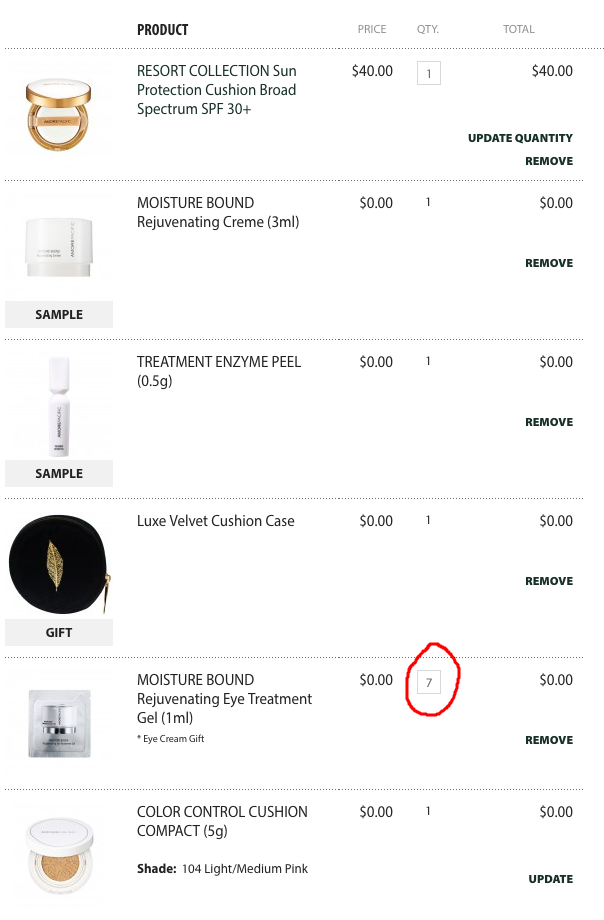Click the SAMPLE label under Rejuvenating Creme
The height and width of the screenshot is (920, 604).
pos(59,314)
